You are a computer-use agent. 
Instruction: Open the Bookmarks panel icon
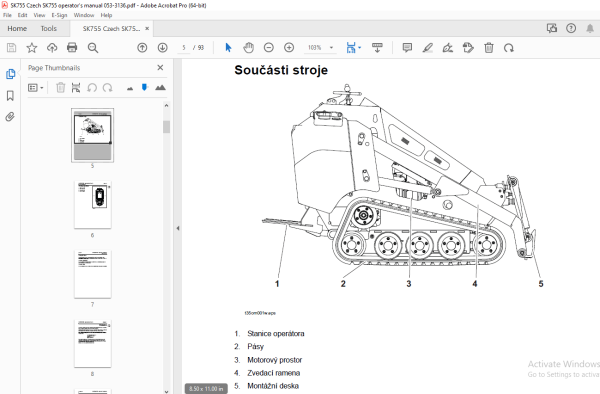(10, 95)
